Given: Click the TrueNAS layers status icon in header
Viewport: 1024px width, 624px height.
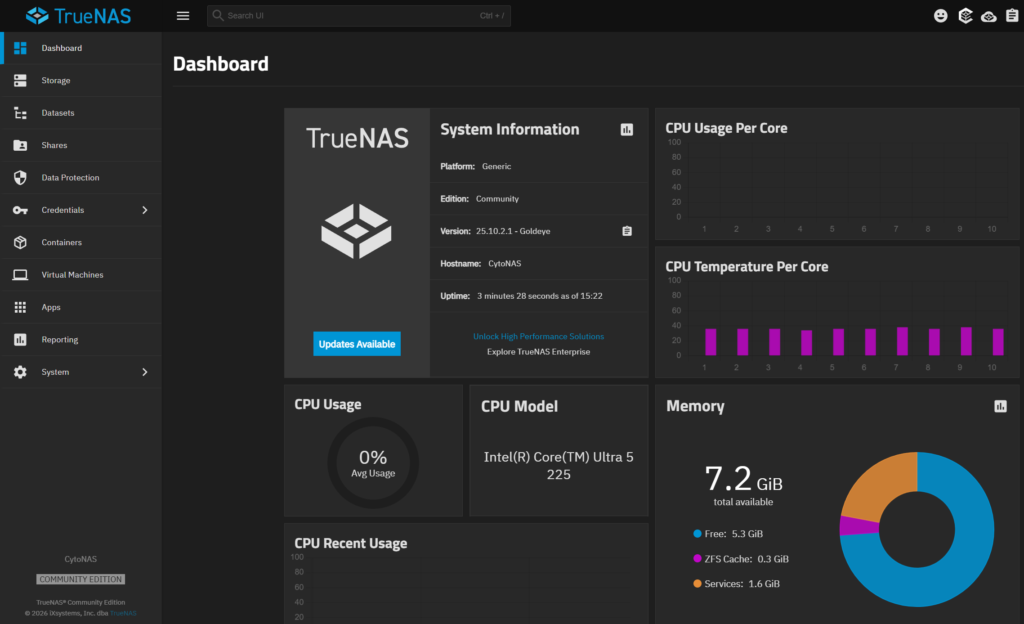Looking at the screenshot, I should (965, 16).
